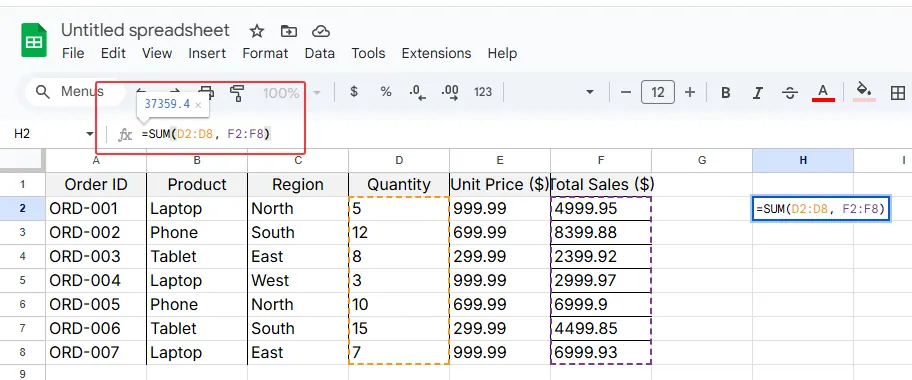The width and height of the screenshot is (912, 380).
Task: Select column F header
Action: (601, 161)
